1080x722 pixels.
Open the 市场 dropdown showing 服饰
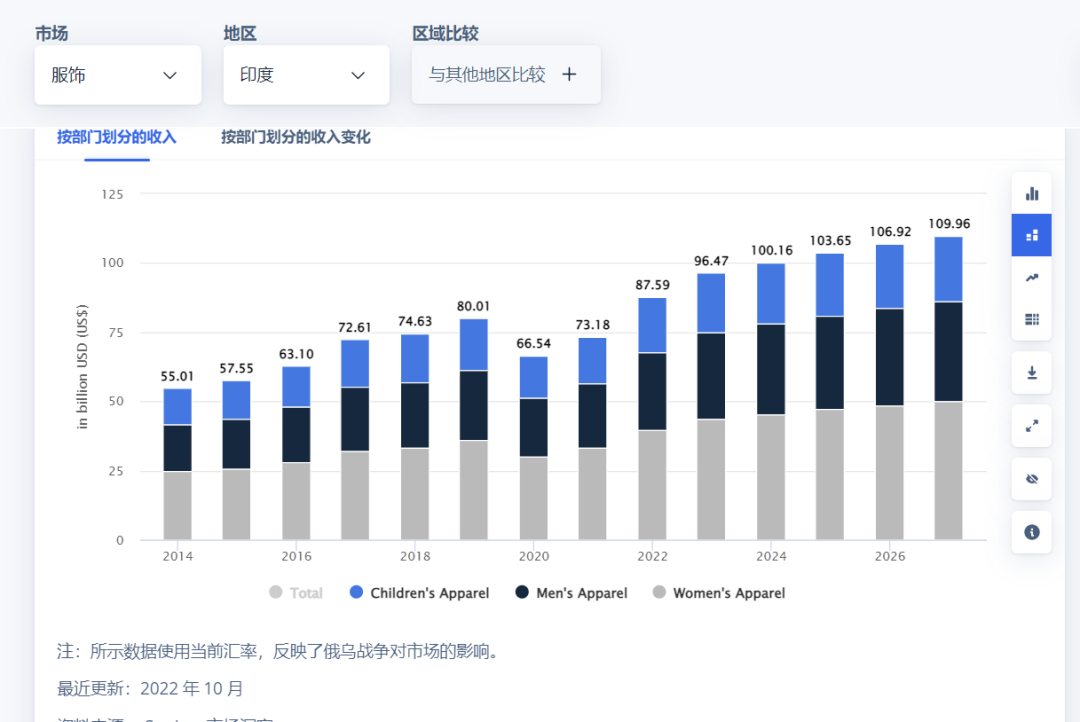(x=117, y=75)
